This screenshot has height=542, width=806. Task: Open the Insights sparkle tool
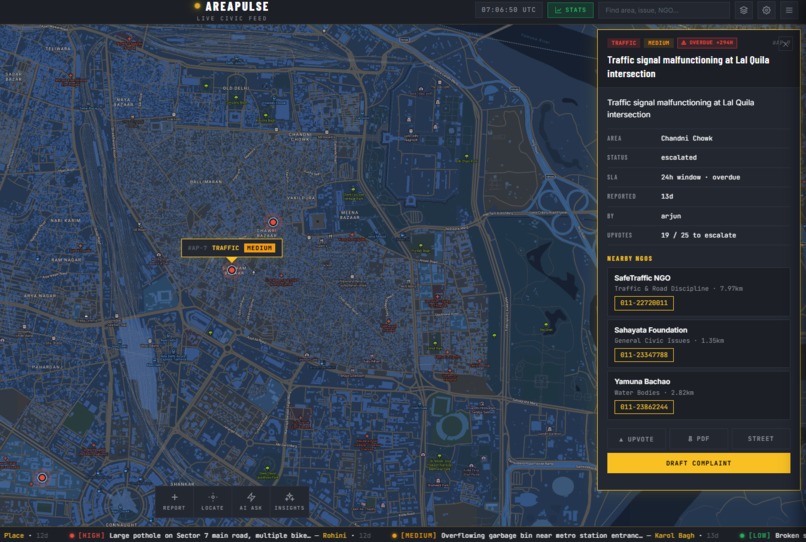(x=289, y=501)
